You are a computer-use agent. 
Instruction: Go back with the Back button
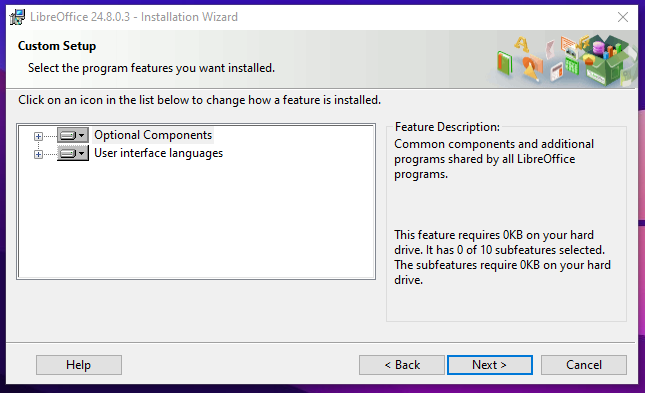402,365
